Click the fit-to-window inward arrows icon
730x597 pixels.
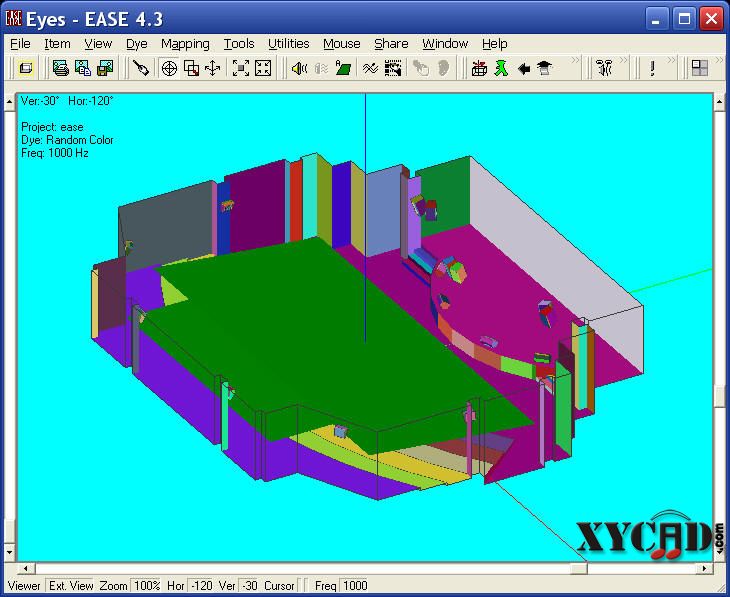(x=263, y=68)
